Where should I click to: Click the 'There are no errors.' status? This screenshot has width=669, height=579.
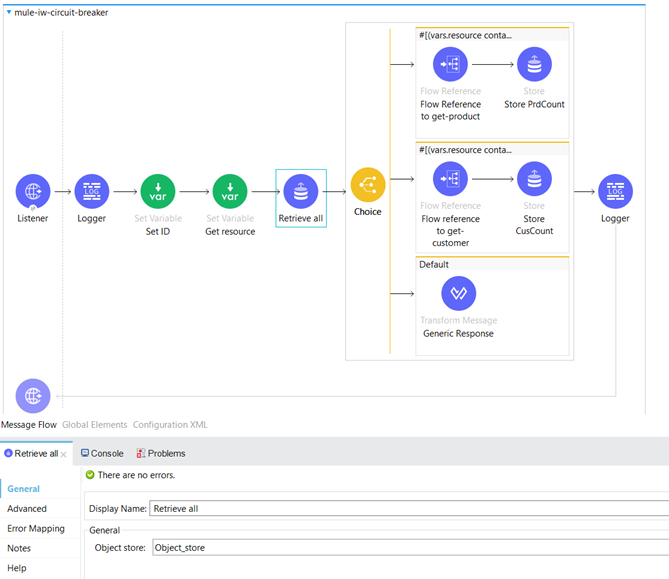[x=136, y=475]
